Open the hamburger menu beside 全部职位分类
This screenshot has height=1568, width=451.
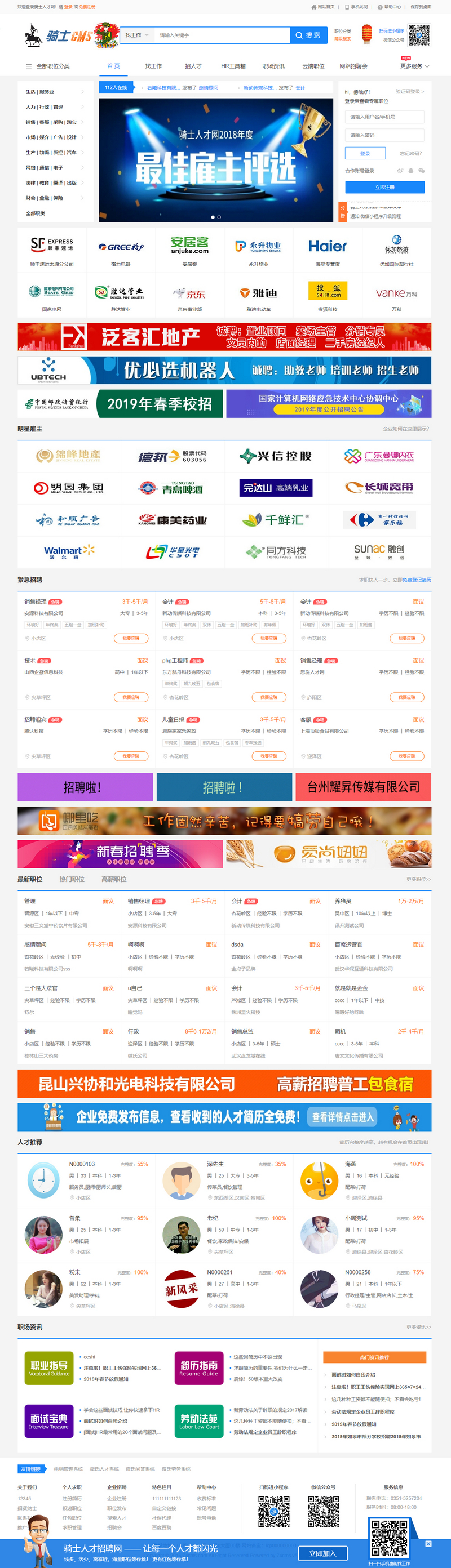(29, 66)
